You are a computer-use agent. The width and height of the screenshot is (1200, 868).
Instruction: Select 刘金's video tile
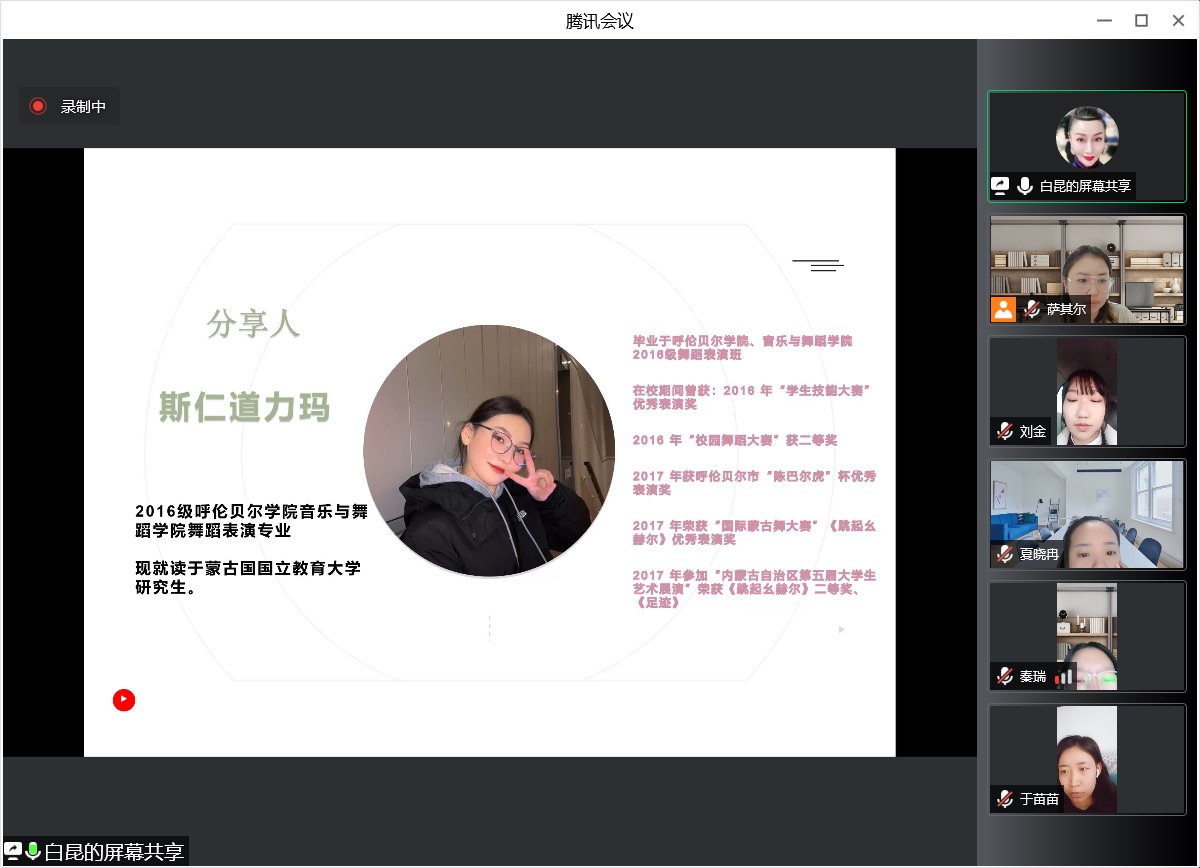1087,390
